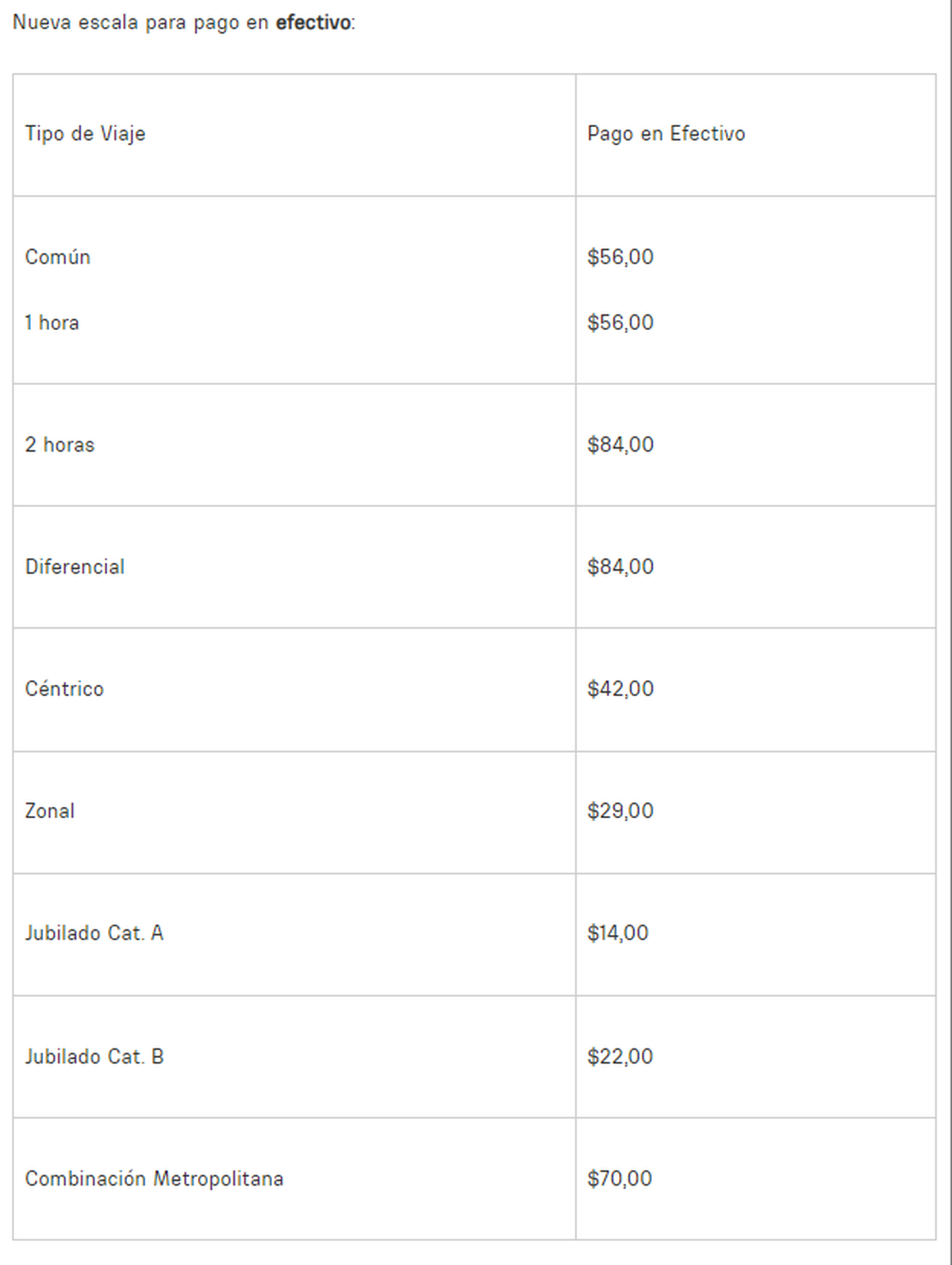Select the "1 hora" trip type text

pos(52,323)
